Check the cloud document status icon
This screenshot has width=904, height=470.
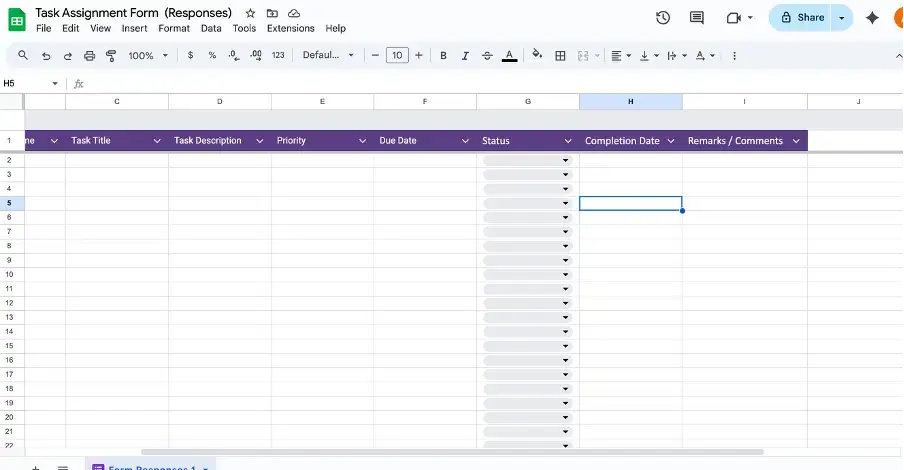coord(294,13)
